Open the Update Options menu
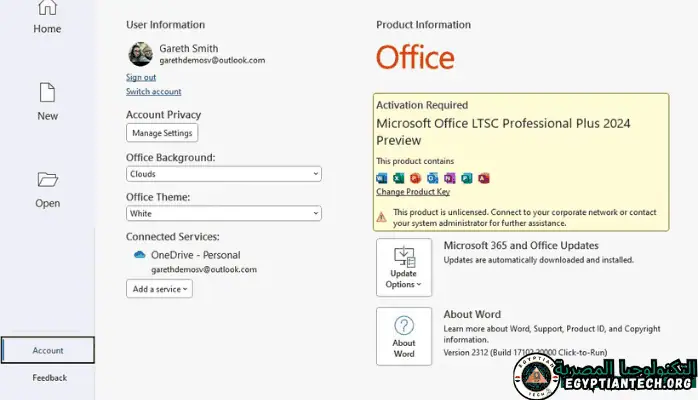Viewport: 698px width, 400px height. click(x=404, y=267)
